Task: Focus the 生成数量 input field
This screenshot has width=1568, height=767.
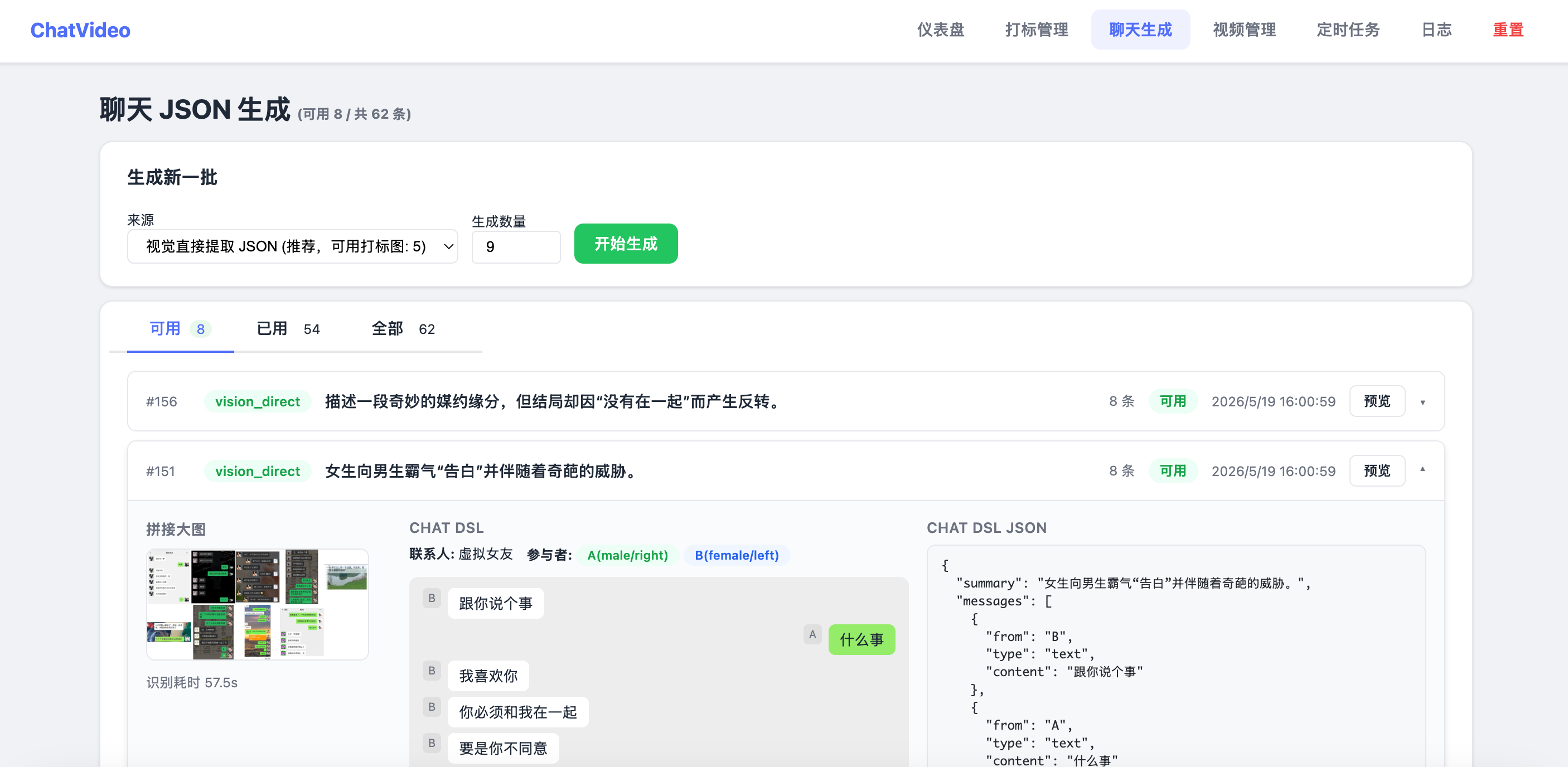Action: coord(516,246)
